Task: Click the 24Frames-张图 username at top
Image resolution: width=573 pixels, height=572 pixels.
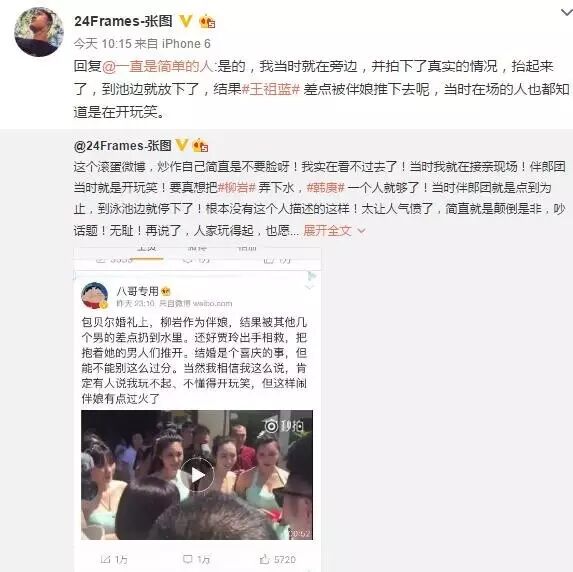Action: 123,21
